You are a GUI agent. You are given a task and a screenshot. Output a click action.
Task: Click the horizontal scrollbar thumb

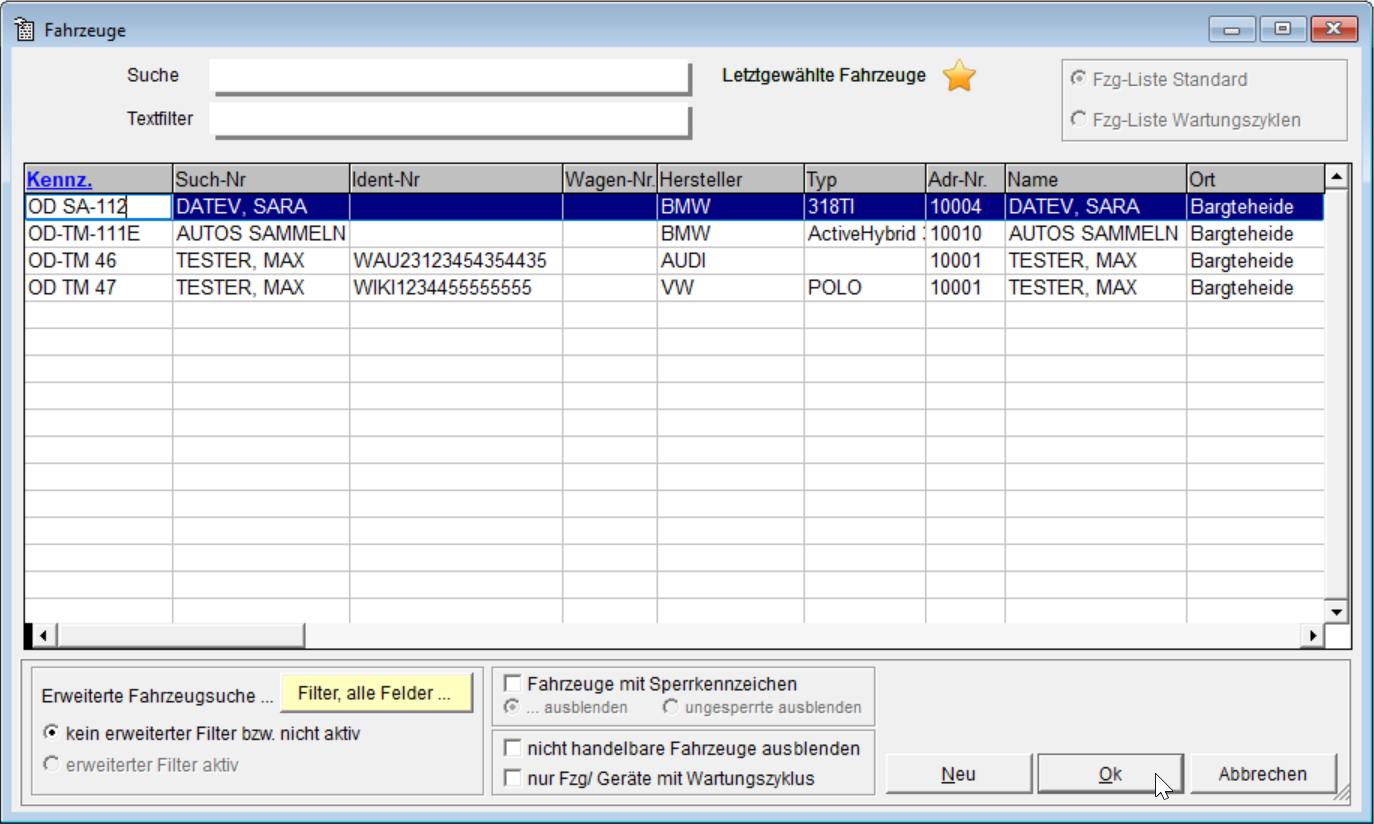[179, 635]
